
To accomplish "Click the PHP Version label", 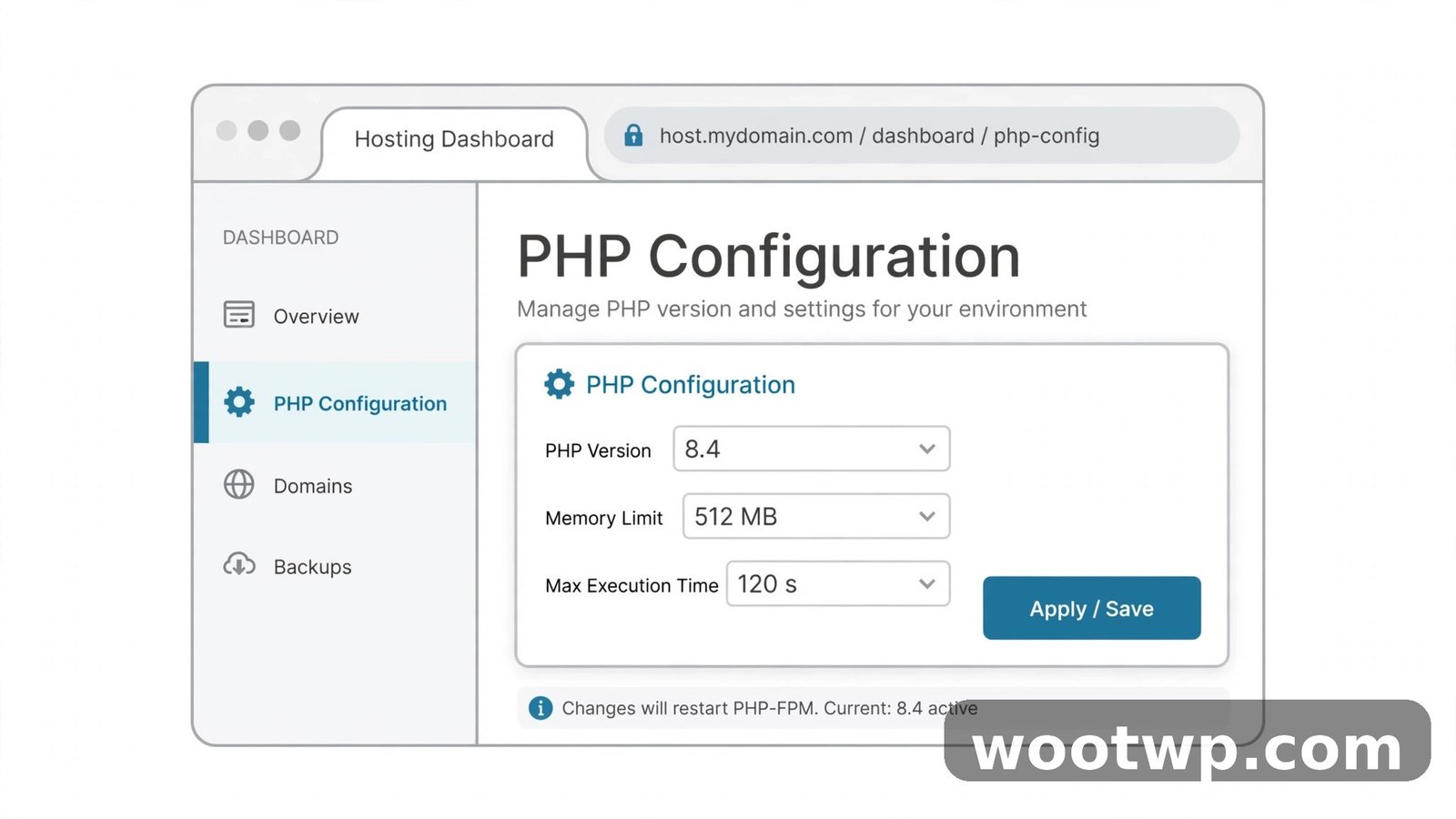I will point(598,450).
